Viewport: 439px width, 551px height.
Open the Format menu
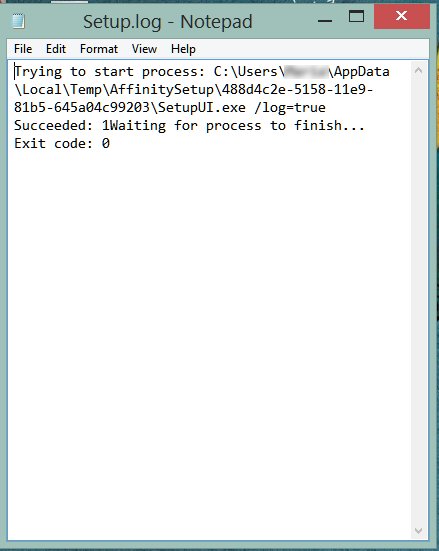pos(99,49)
